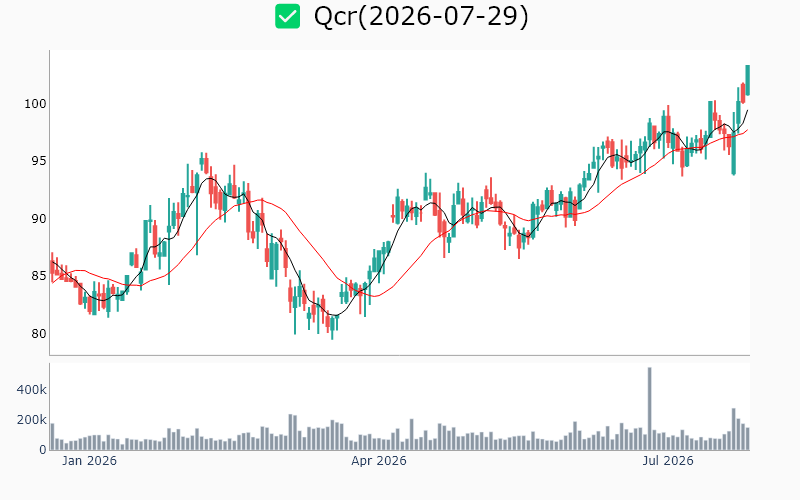Click the 95 price axis label

point(38,161)
